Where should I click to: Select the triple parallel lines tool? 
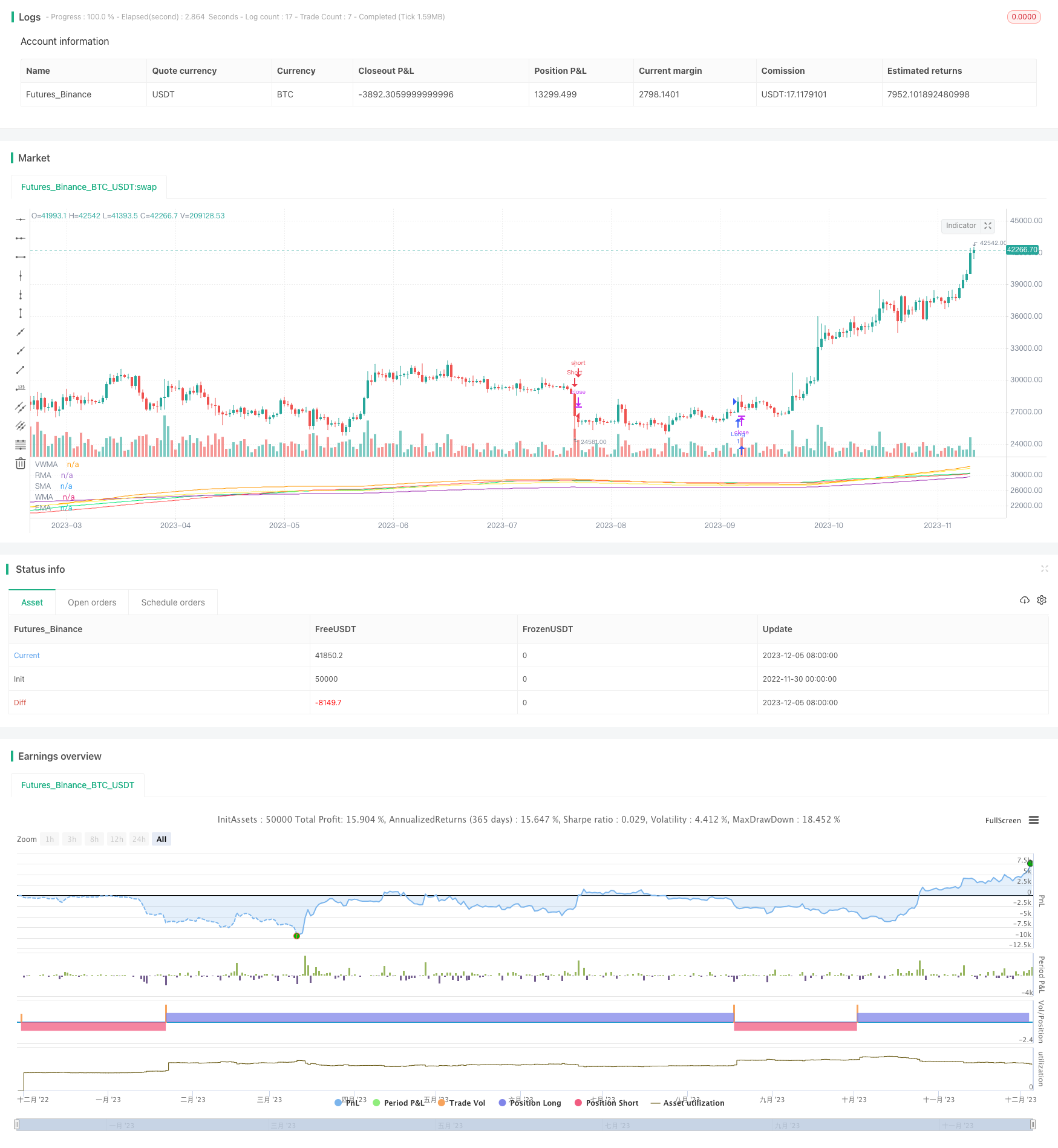tap(21, 426)
